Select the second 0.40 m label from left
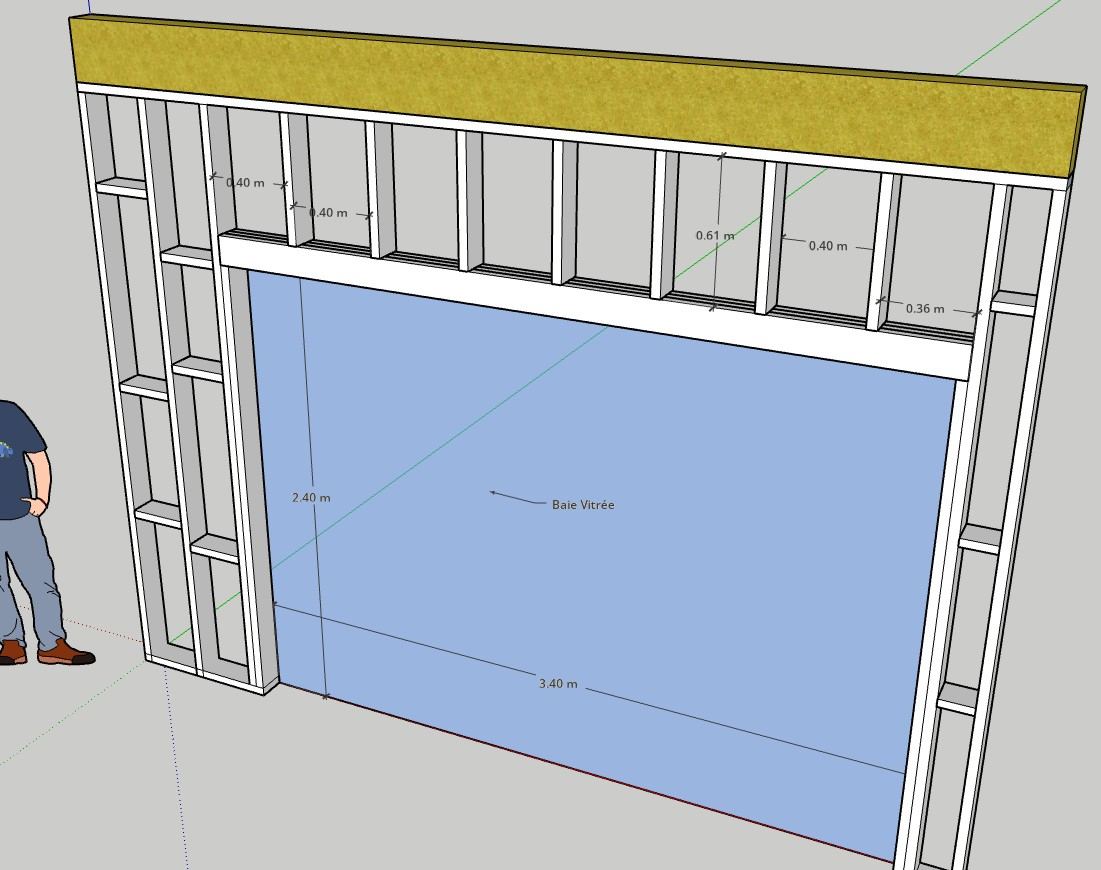Image resolution: width=1101 pixels, height=870 pixels. point(328,213)
